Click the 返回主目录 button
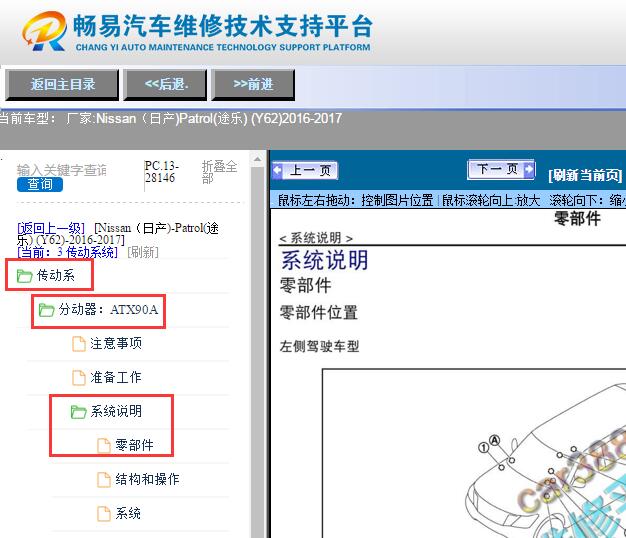626x538 pixels. pyautogui.click(x=62, y=85)
